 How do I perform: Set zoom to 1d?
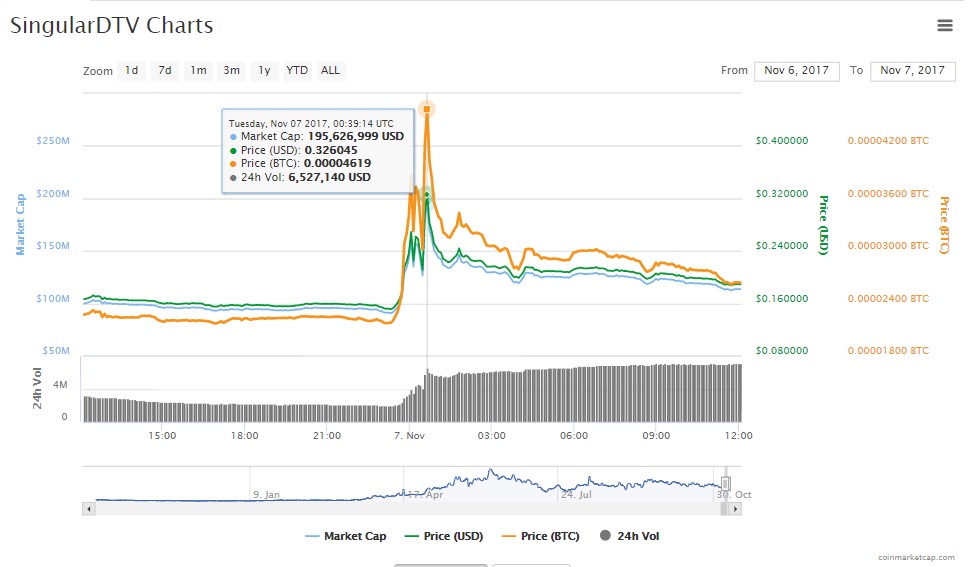click(x=132, y=71)
